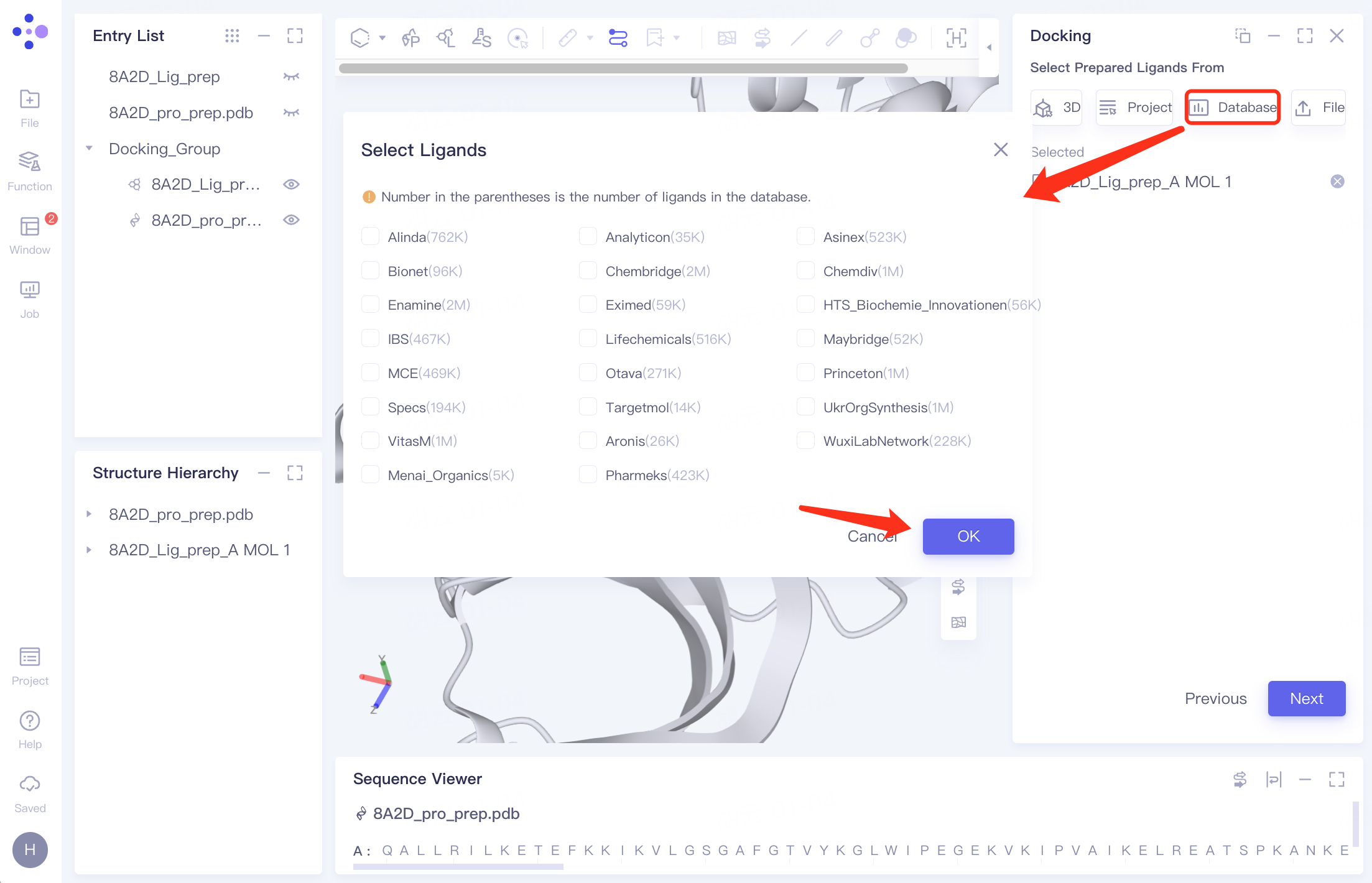This screenshot has height=883, width=1372.
Task: Collapse the Docking_Group tree node
Action: [x=89, y=149]
